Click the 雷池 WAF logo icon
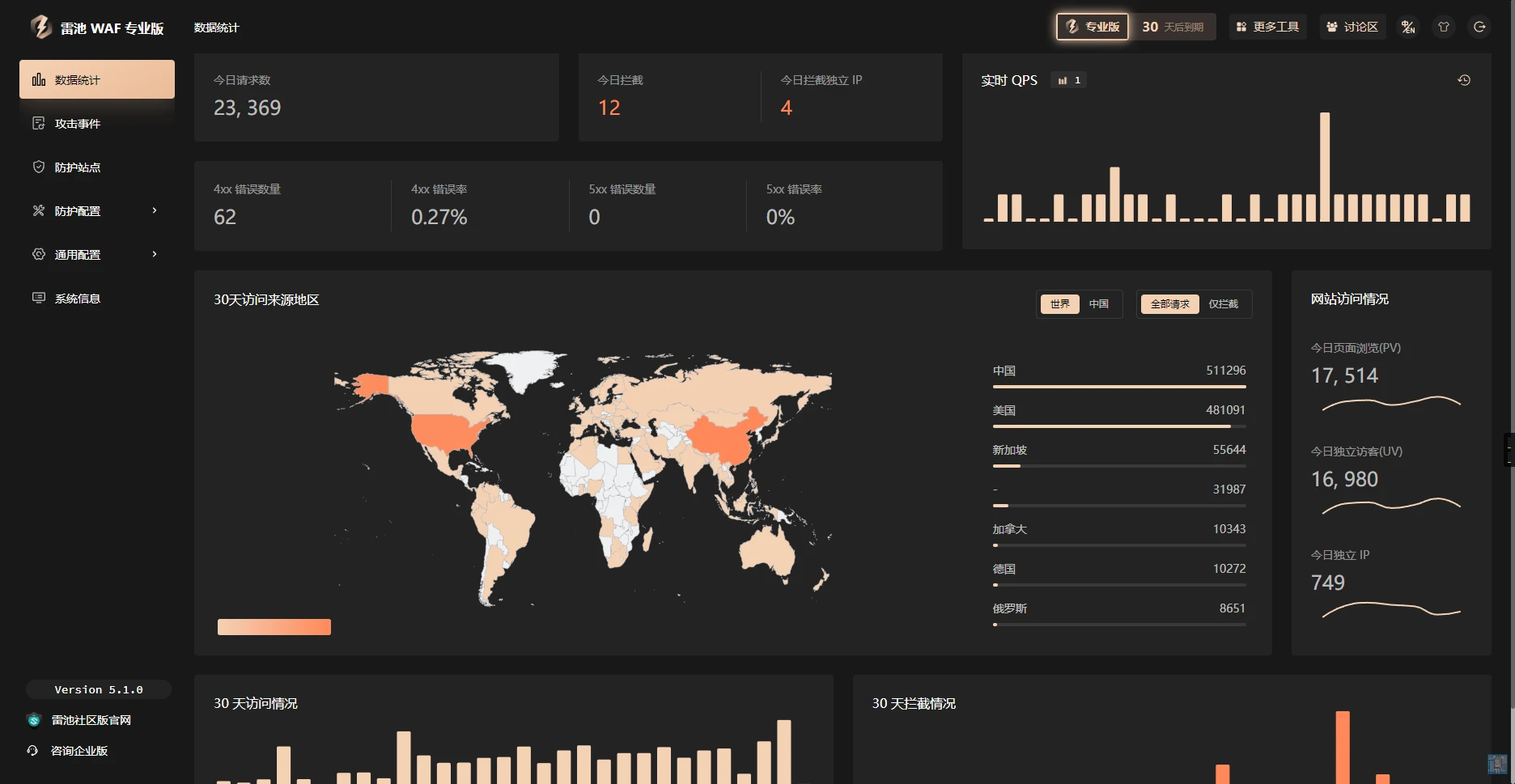The height and width of the screenshot is (784, 1515). pos(40,27)
